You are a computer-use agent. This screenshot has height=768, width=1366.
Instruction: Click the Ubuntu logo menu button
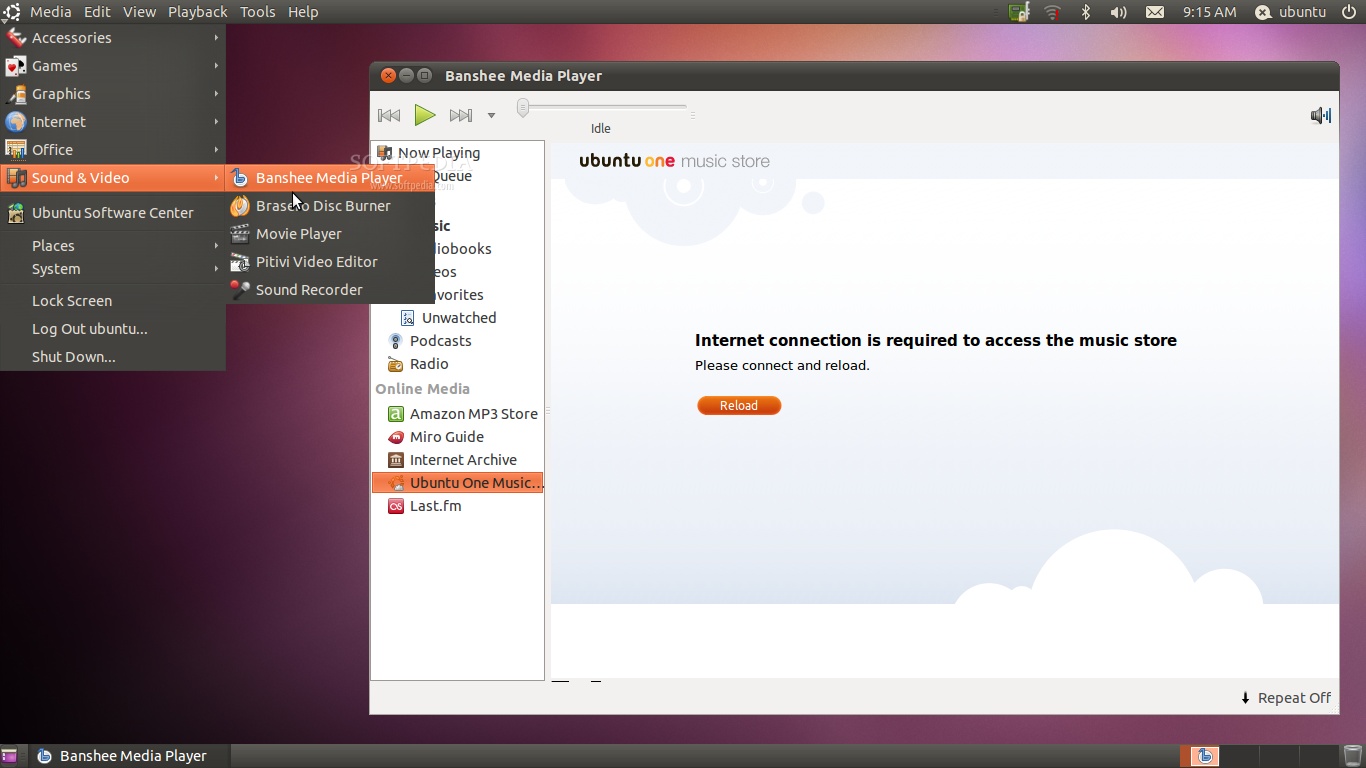(x=11, y=12)
